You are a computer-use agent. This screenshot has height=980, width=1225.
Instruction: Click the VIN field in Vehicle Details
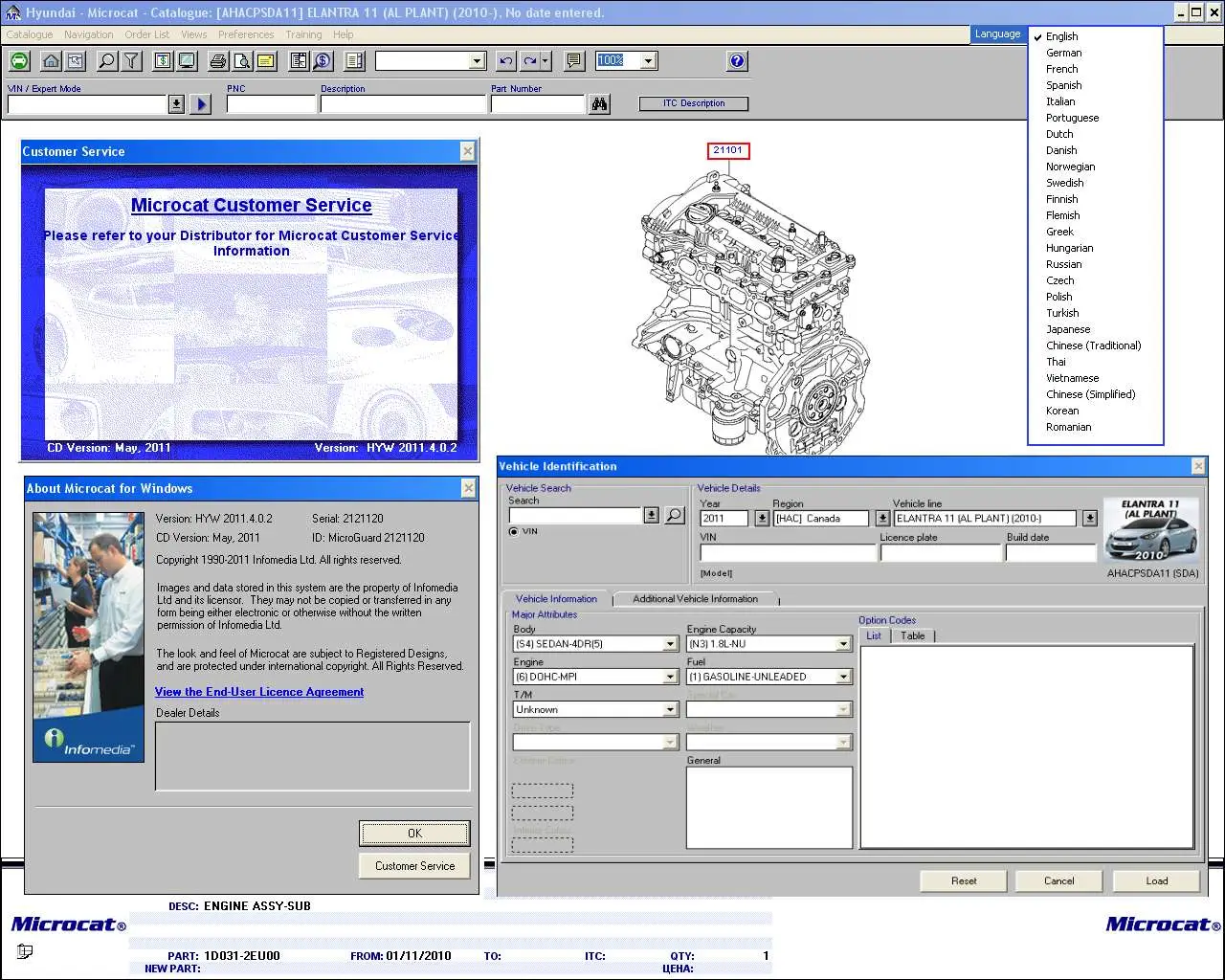(788, 552)
